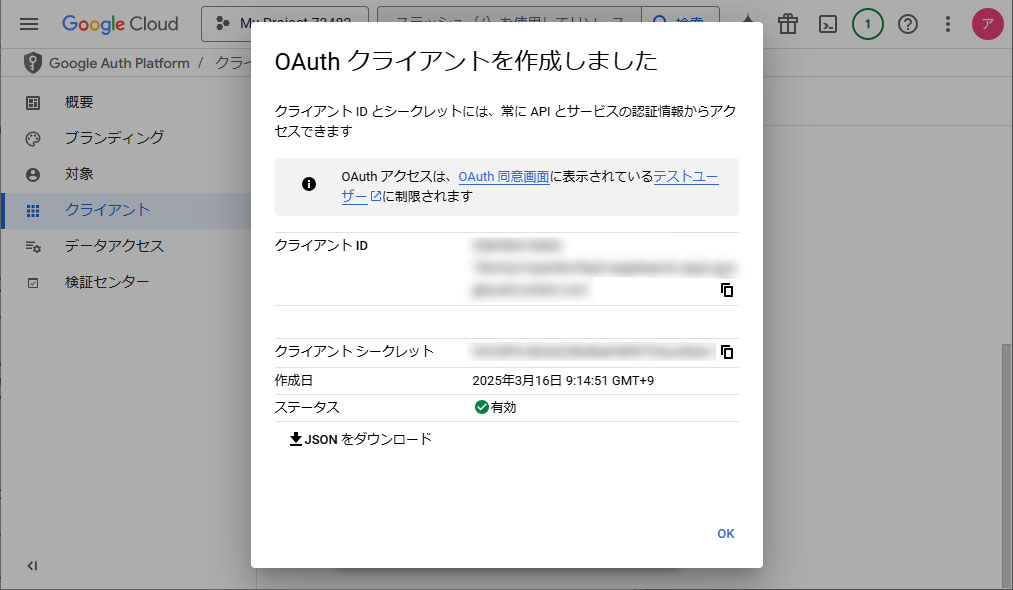
Task: Click the Google Cloud logo
Action: pyautogui.click(x=120, y=24)
